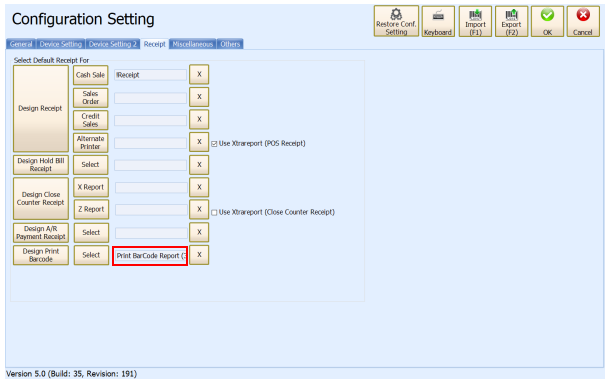The image size is (608, 386).
Task: Open the on-screen Keyboard
Action: pyautogui.click(x=438, y=21)
